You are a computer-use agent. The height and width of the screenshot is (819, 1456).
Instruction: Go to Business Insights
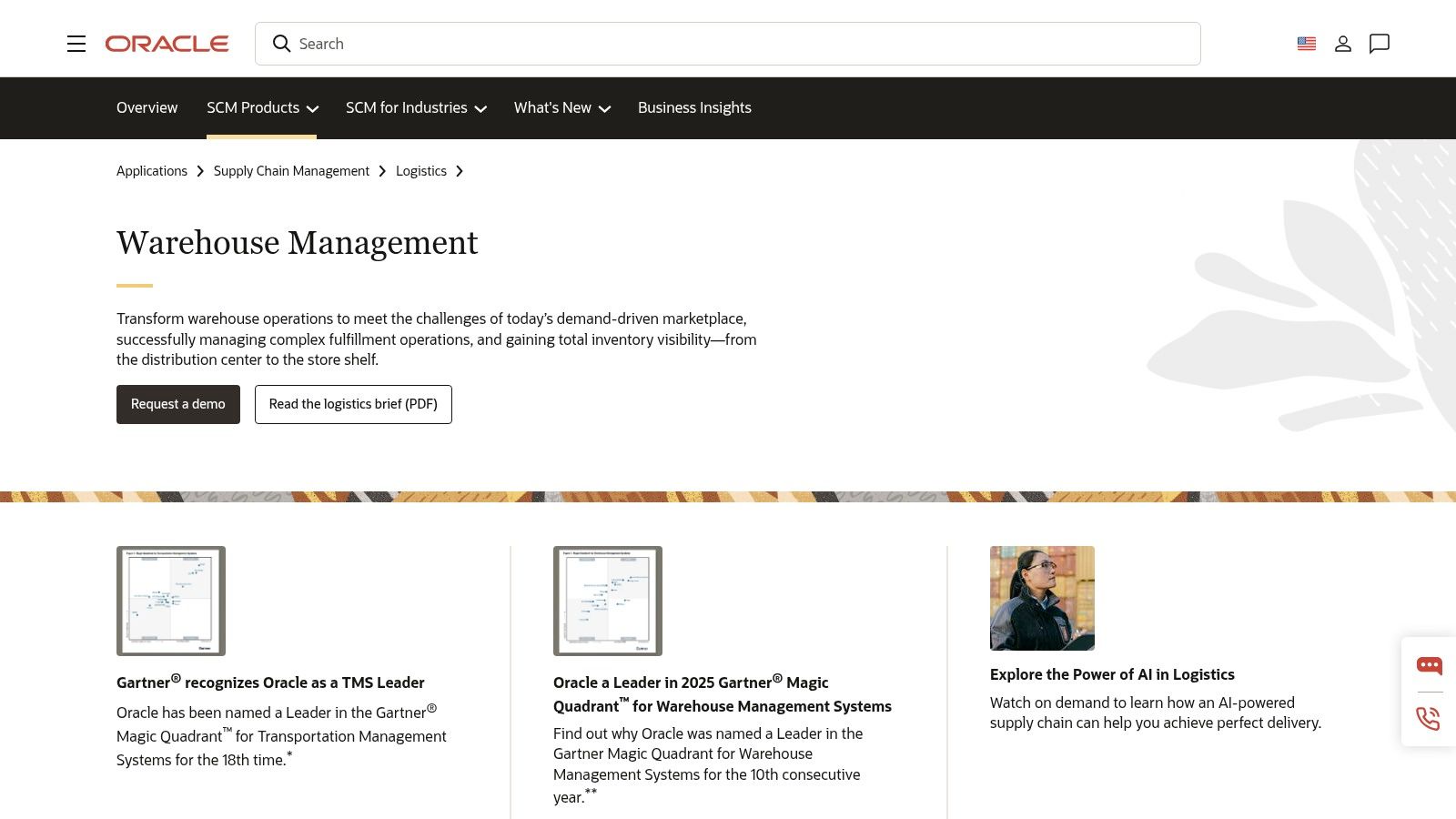click(694, 107)
